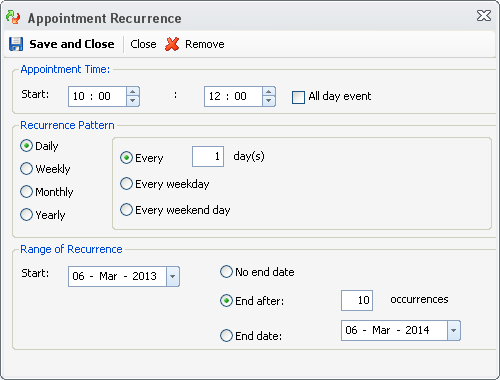500x380 pixels.
Task: Enable the All day event checkbox
Action: tap(298, 97)
